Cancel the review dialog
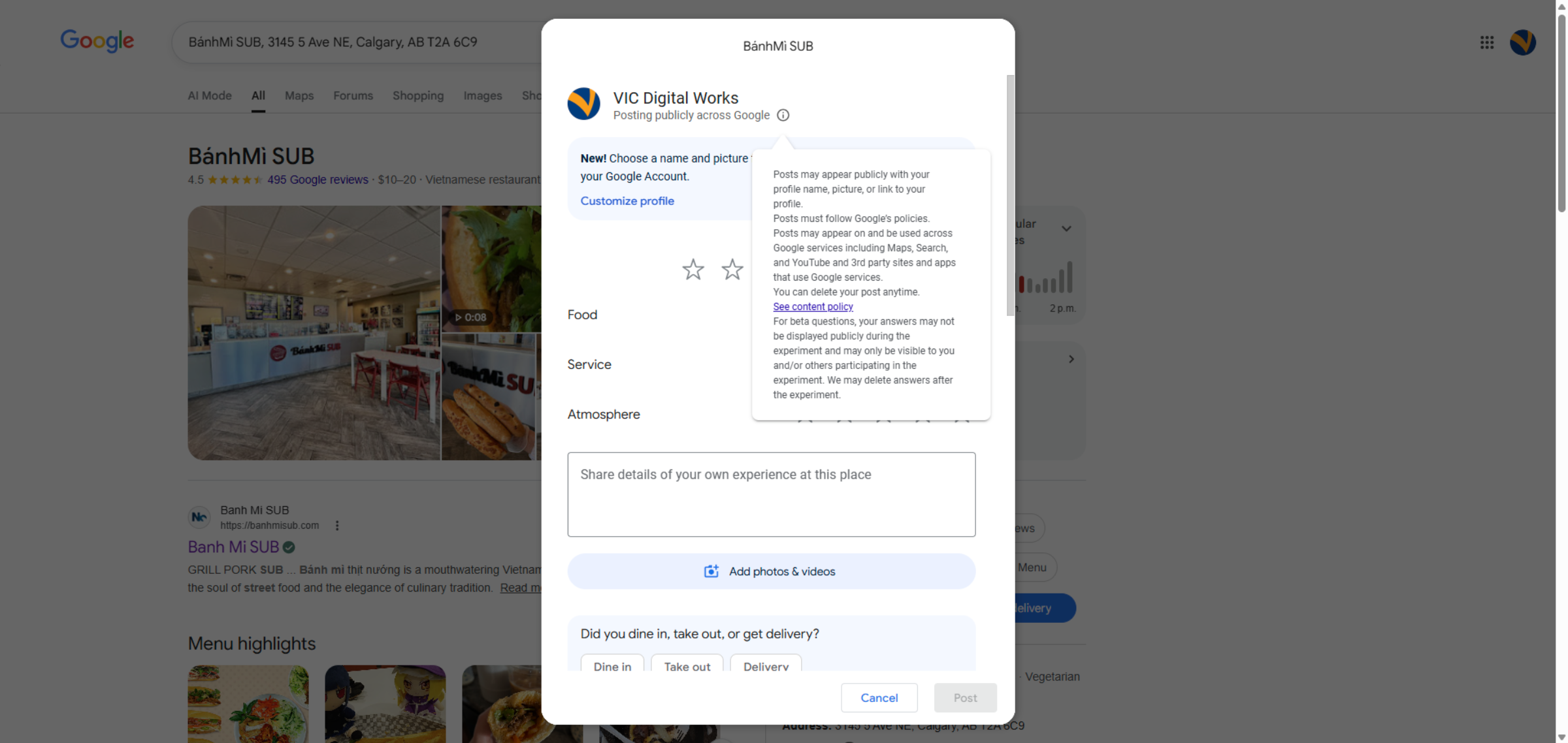 [879, 698]
